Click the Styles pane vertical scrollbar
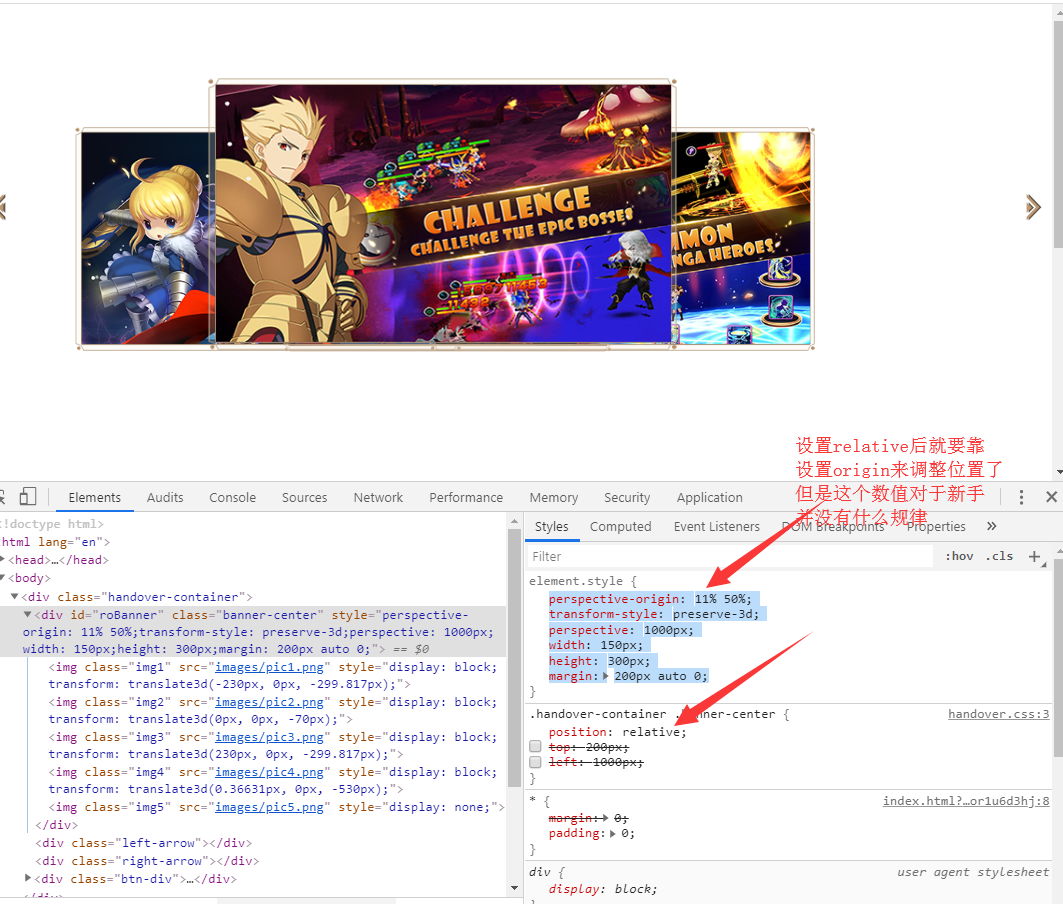The width and height of the screenshot is (1063, 904). coord(1058,658)
